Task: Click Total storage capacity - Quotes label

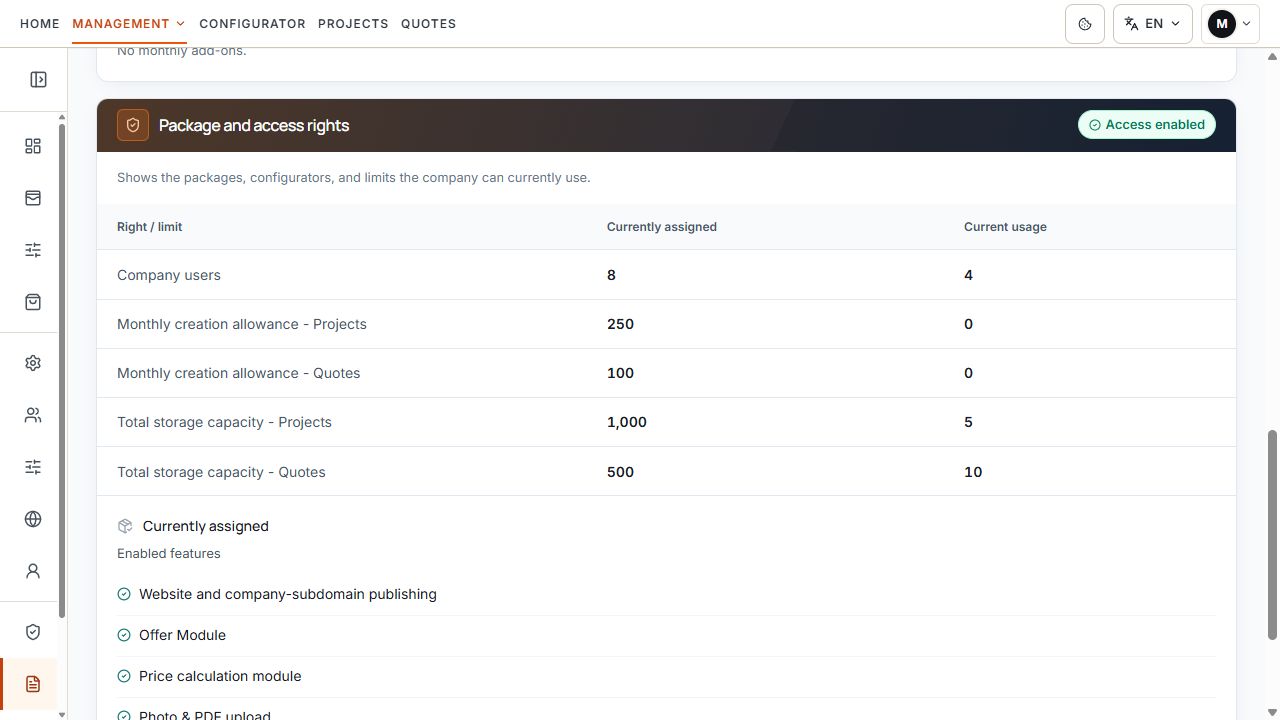Action: point(221,472)
